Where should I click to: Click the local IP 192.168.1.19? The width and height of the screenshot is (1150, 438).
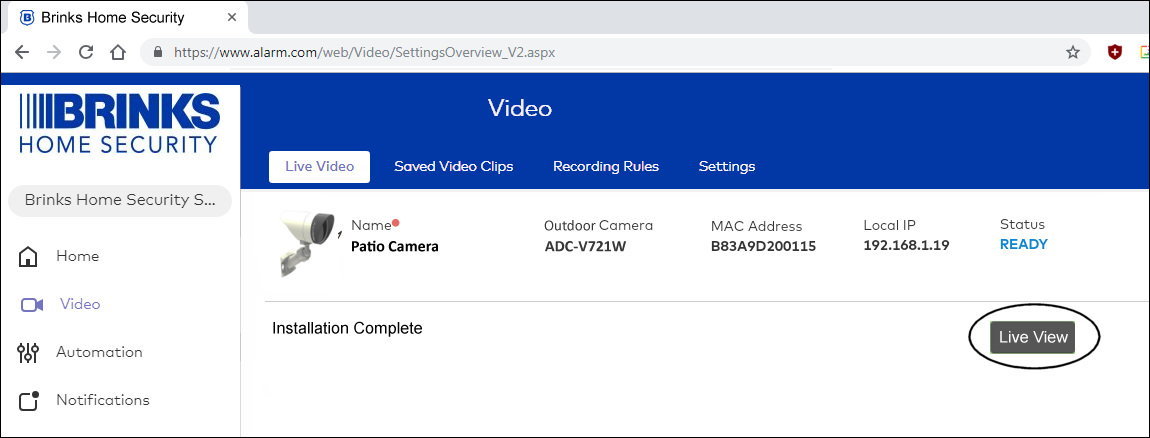pos(907,245)
